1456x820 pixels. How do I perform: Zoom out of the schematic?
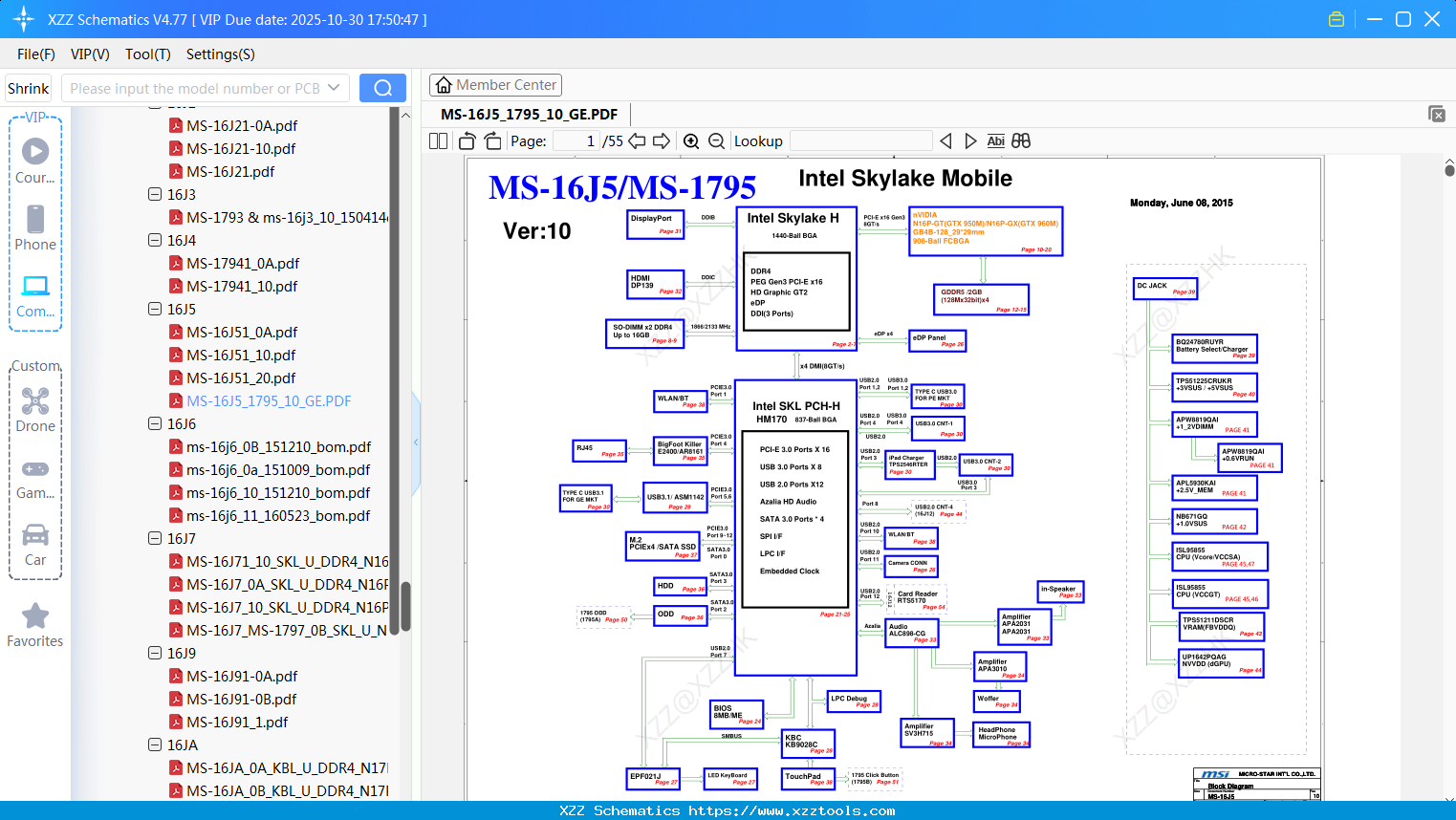pos(717,141)
